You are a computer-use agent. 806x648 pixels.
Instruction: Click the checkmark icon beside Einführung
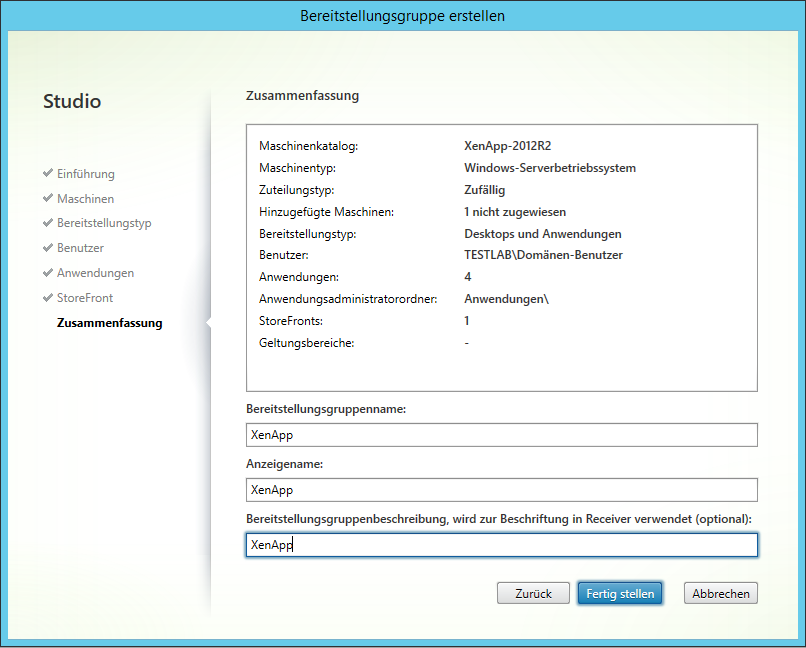48,173
